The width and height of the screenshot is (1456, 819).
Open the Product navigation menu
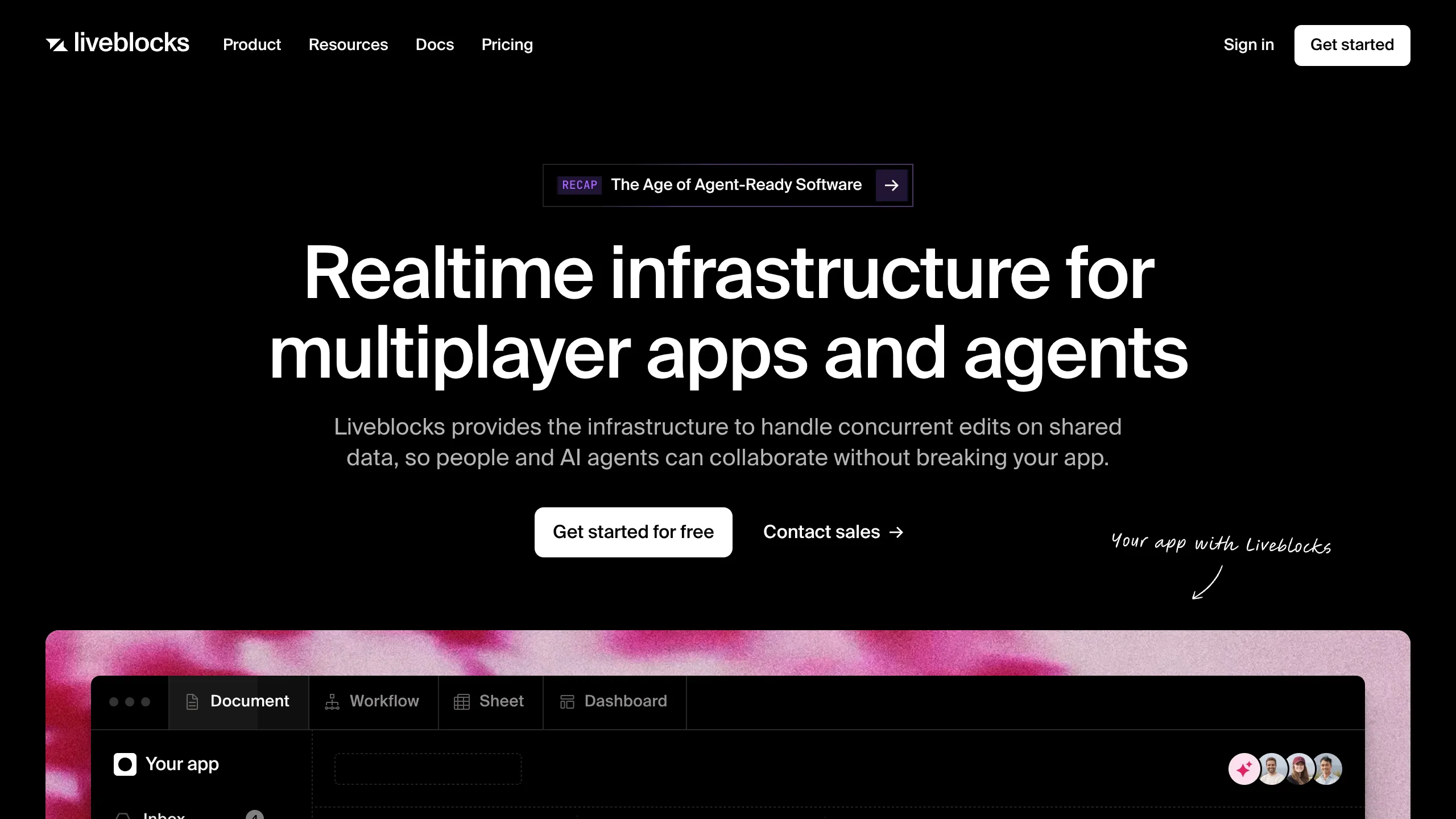point(252,45)
